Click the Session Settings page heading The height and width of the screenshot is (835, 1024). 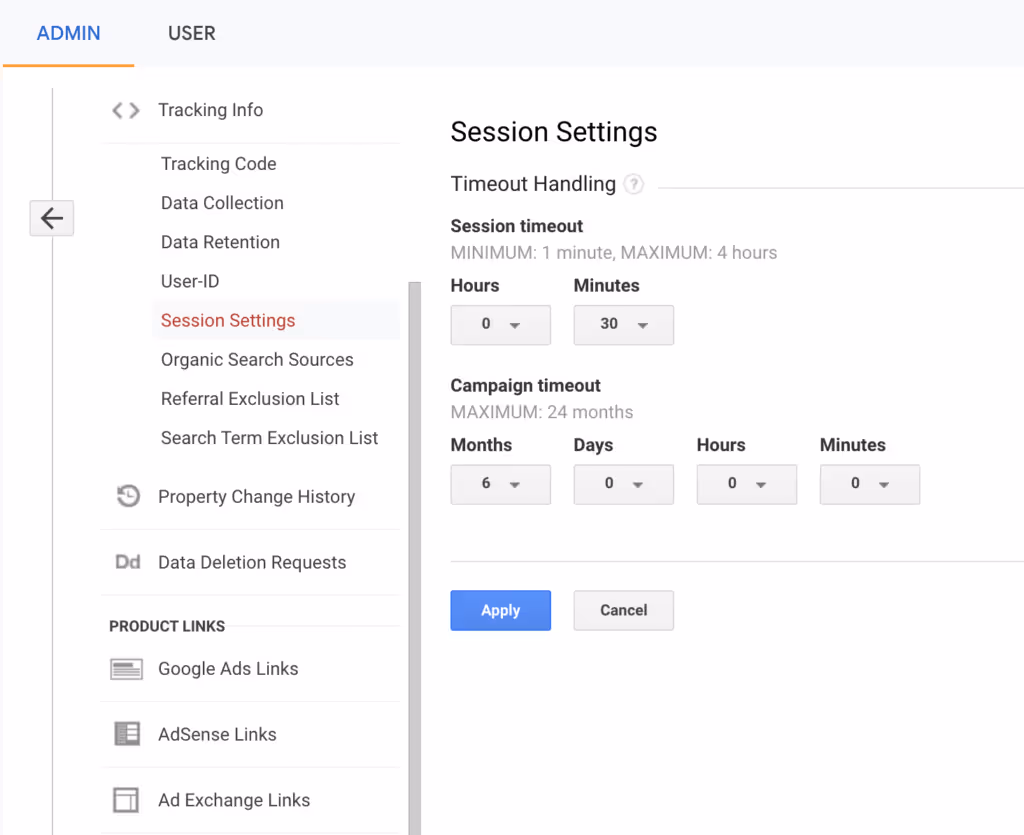point(554,132)
